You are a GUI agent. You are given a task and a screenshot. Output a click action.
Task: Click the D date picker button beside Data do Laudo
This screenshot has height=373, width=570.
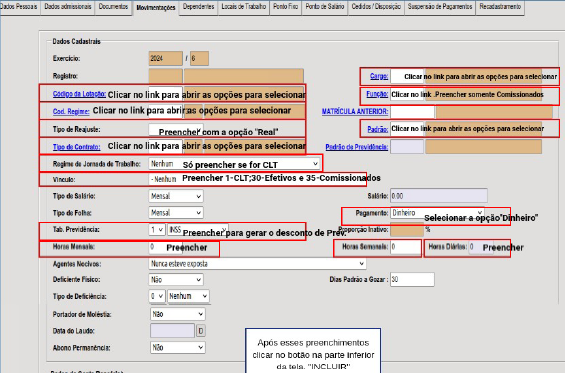(201, 331)
